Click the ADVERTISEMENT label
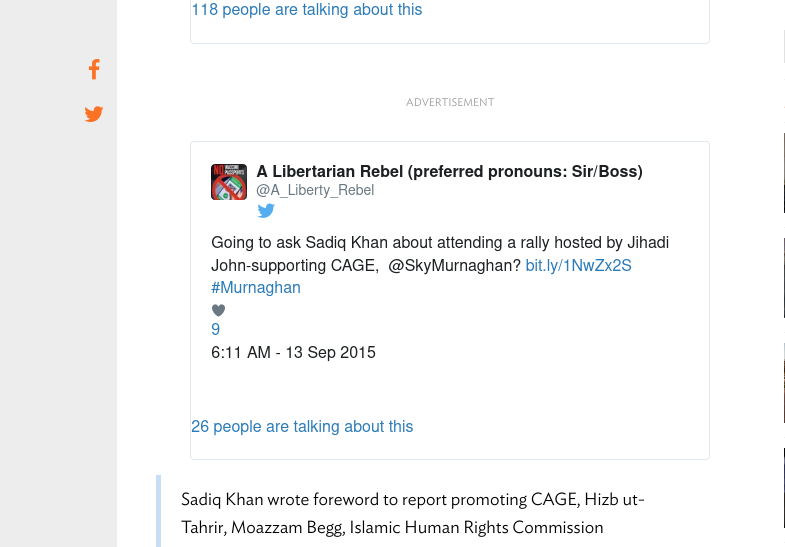785x547 pixels. 450,102
